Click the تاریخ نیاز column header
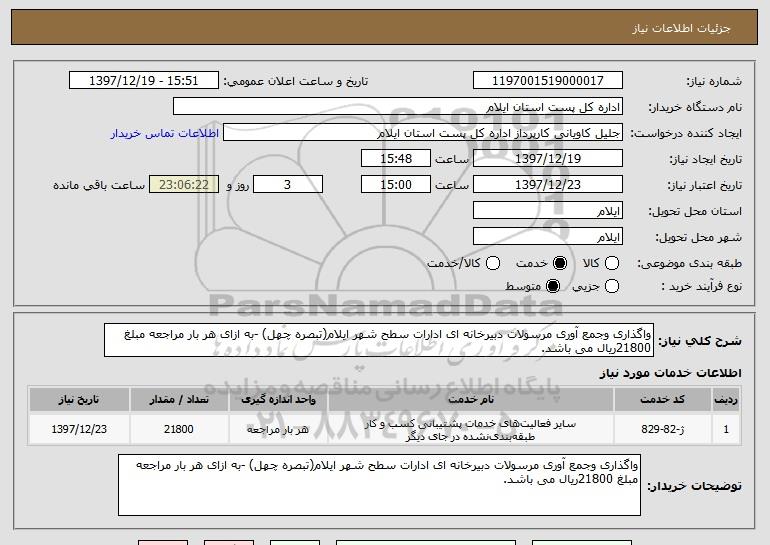 pos(79,400)
